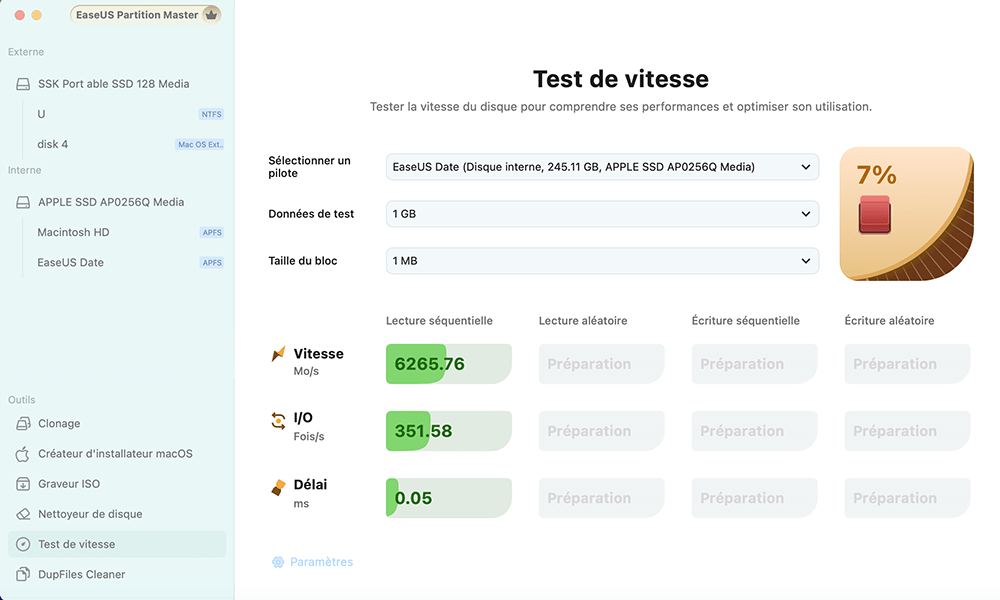Click the NTFS tag on U
Viewport: 1000px width, 600px height.
[x=211, y=115]
